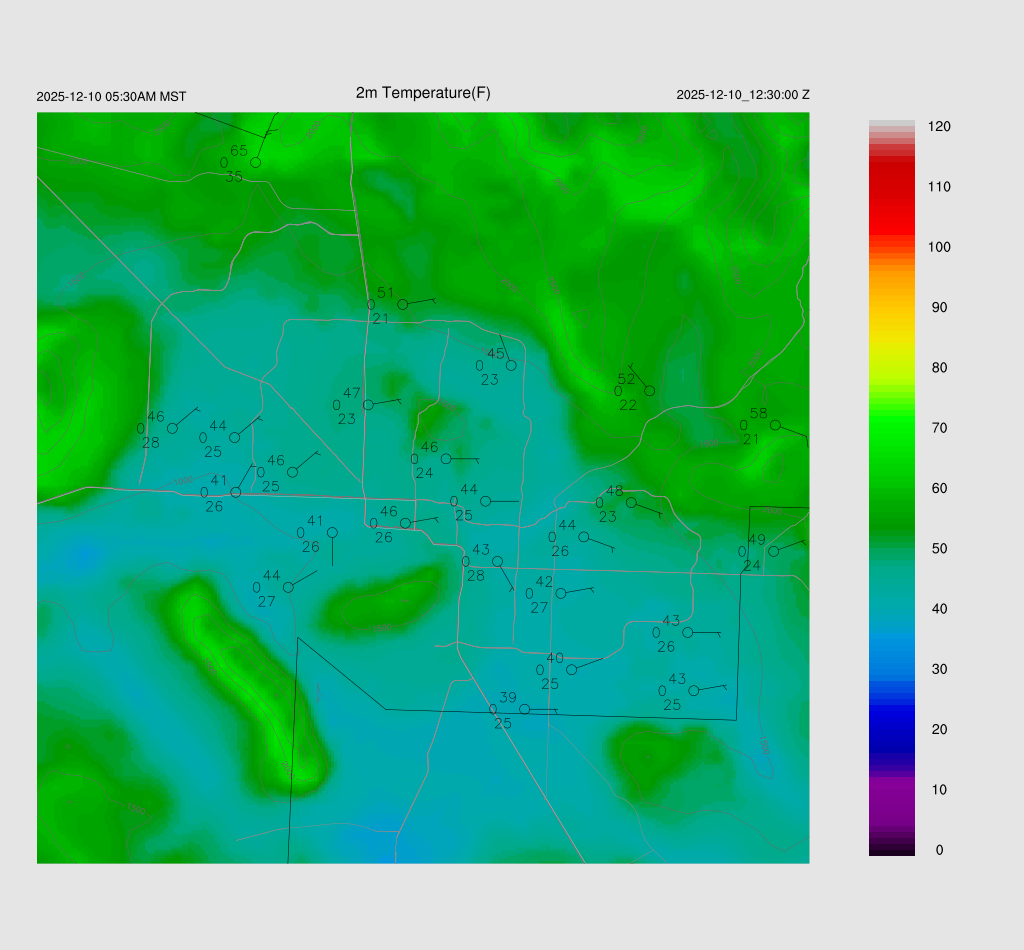Click the "2m Temperature(F)" map title
The width and height of the screenshot is (1024, 950).
[423, 93]
